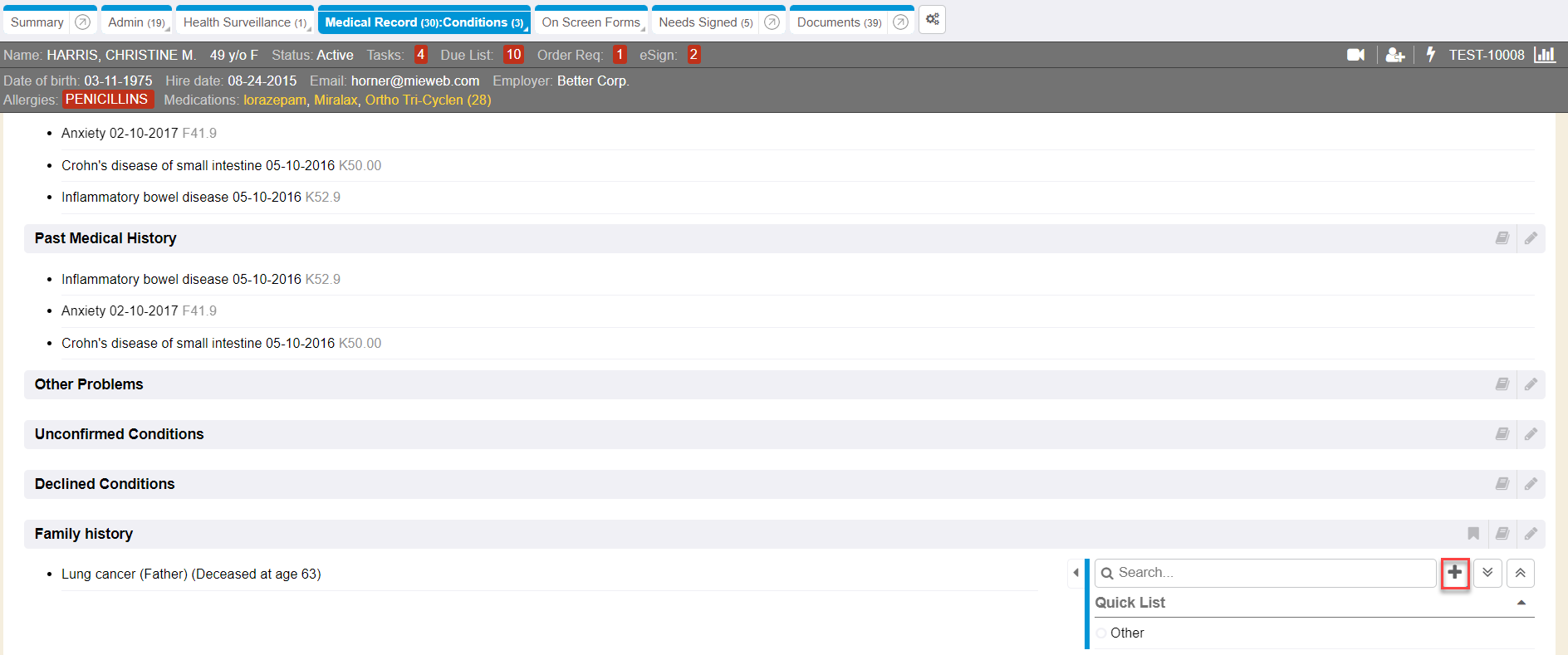Collapse side panel with left arrow handle

1076,573
